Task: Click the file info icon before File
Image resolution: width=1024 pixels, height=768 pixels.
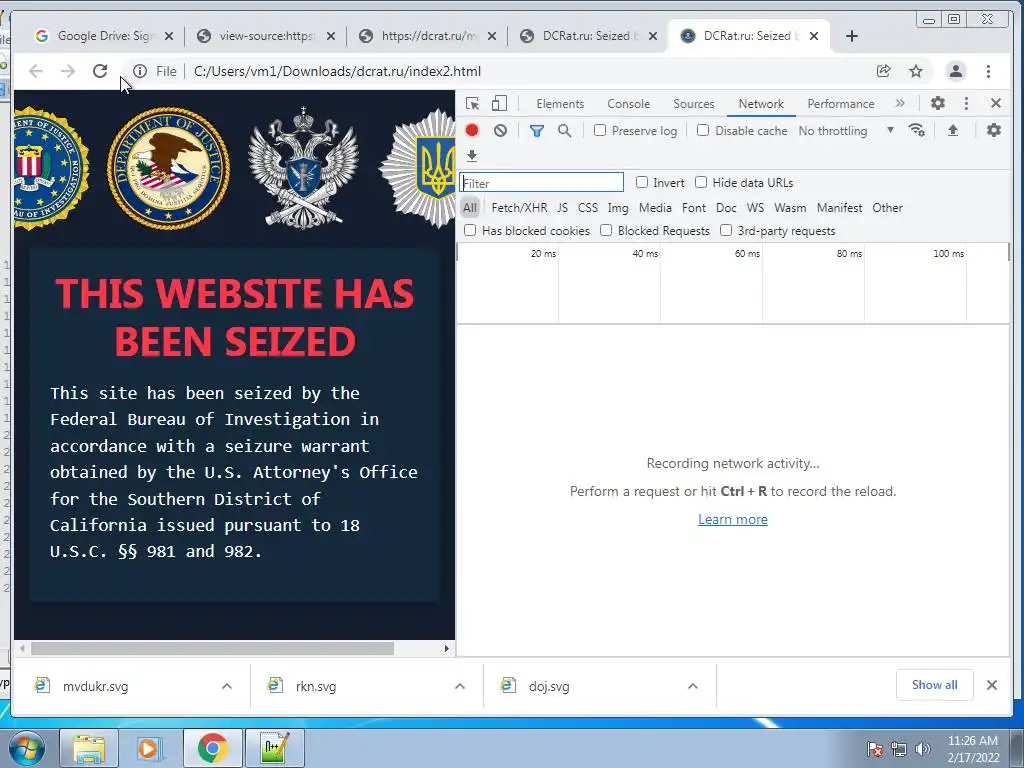Action: coord(140,71)
